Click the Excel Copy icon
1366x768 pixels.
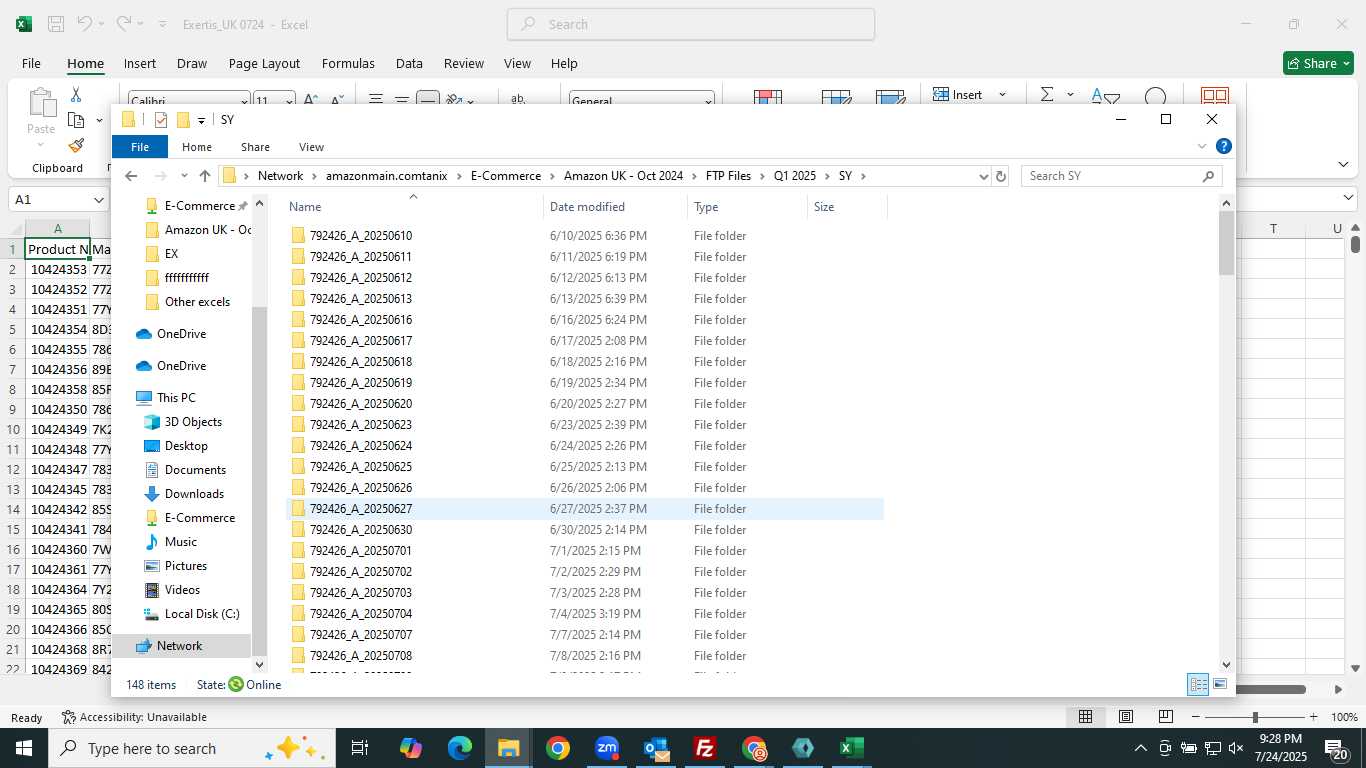(x=76, y=120)
